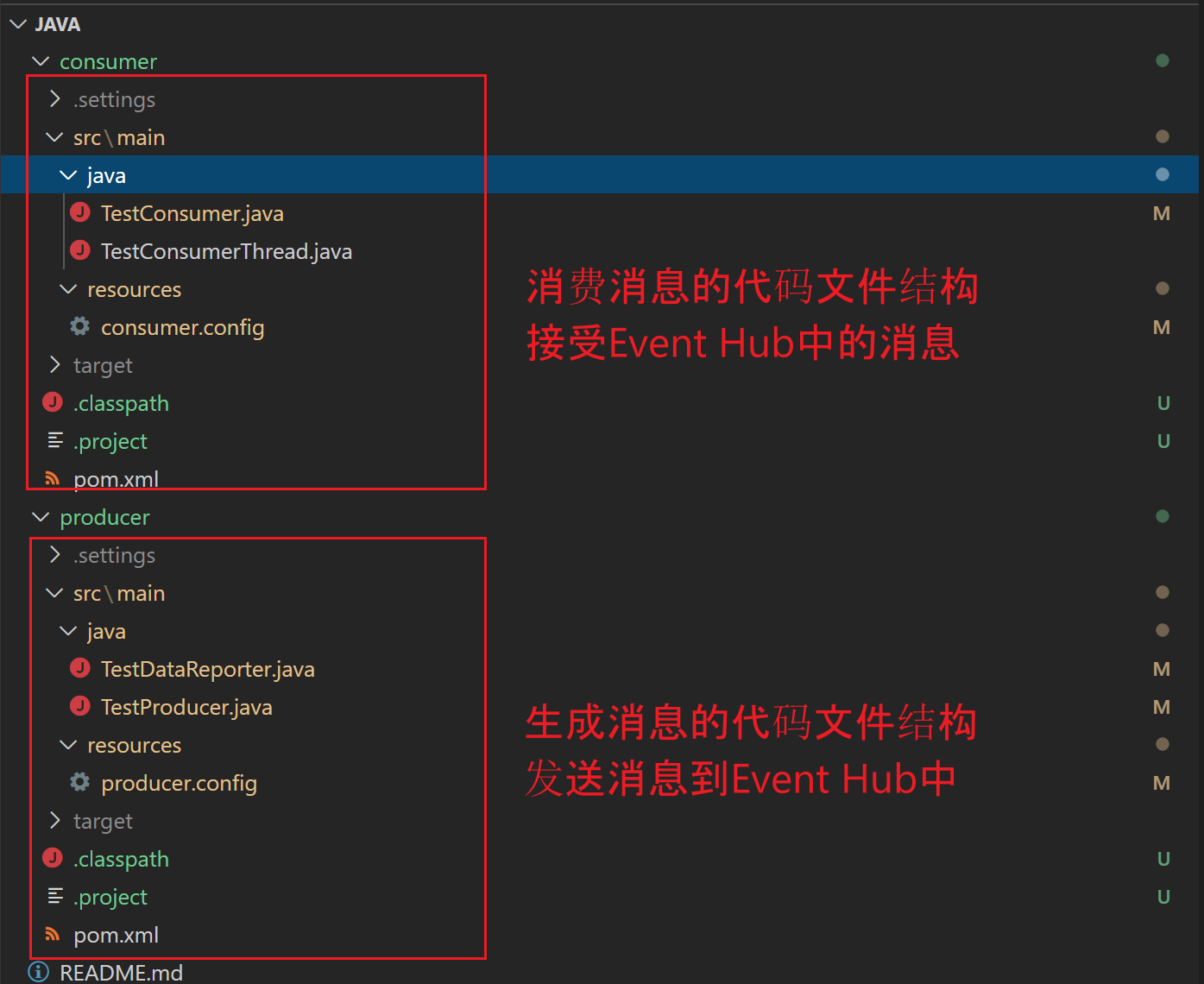Image resolution: width=1204 pixels, height=984 pixels.
Task: Click lines icon of consumer's .project
Action: 55,440
